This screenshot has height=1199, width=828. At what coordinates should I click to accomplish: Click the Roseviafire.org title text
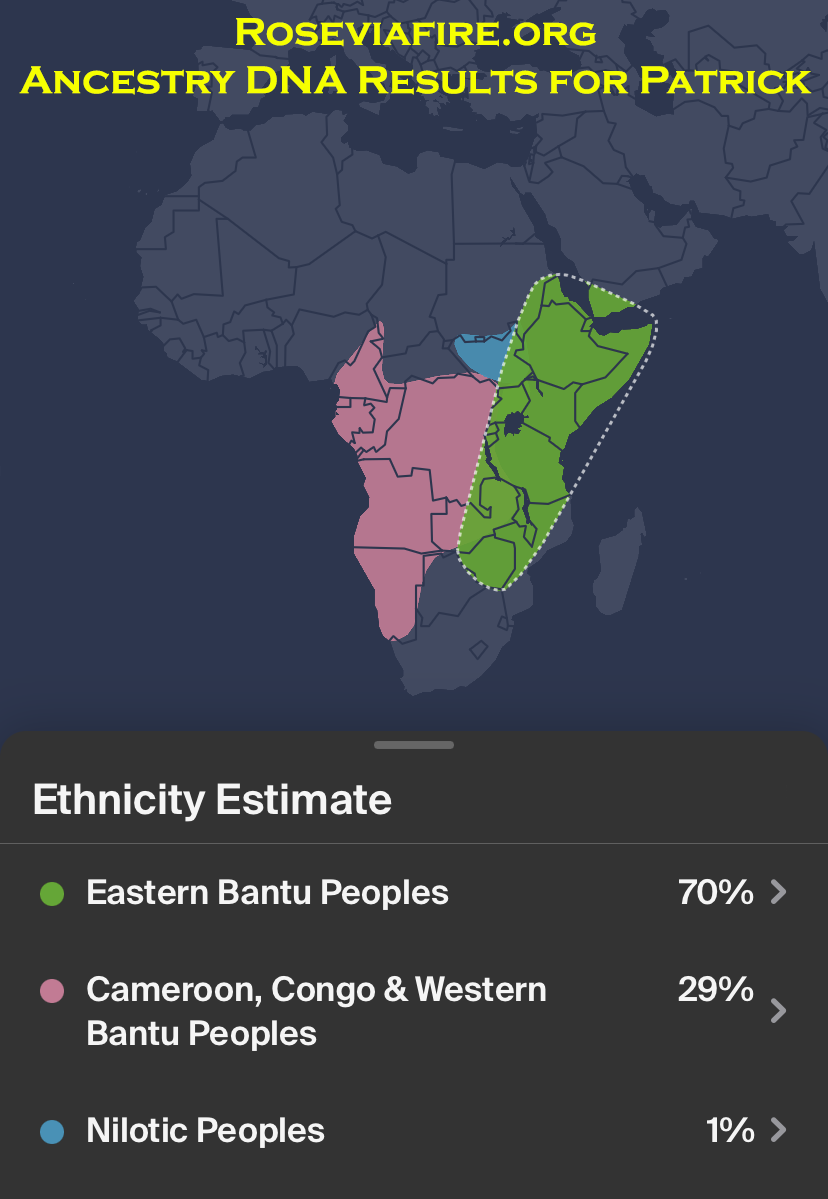[415, 32]
